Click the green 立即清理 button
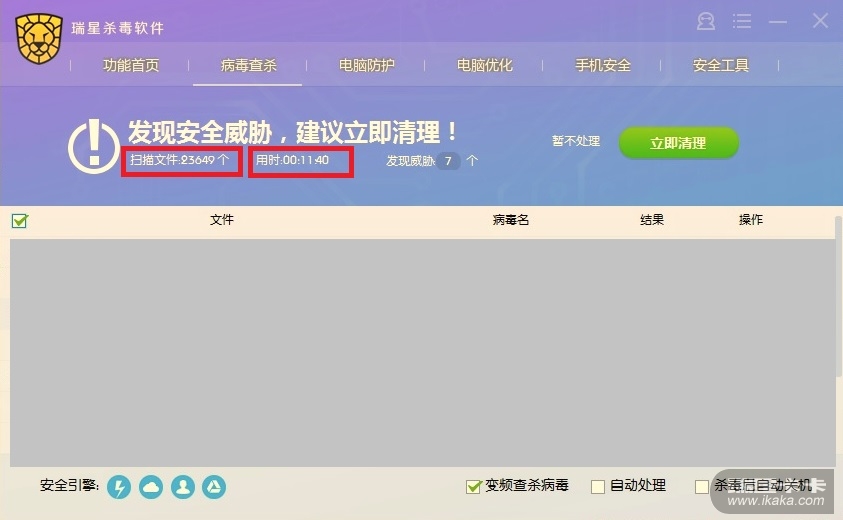The height and width of the screenshot is (520, 843). pos(678,143)
